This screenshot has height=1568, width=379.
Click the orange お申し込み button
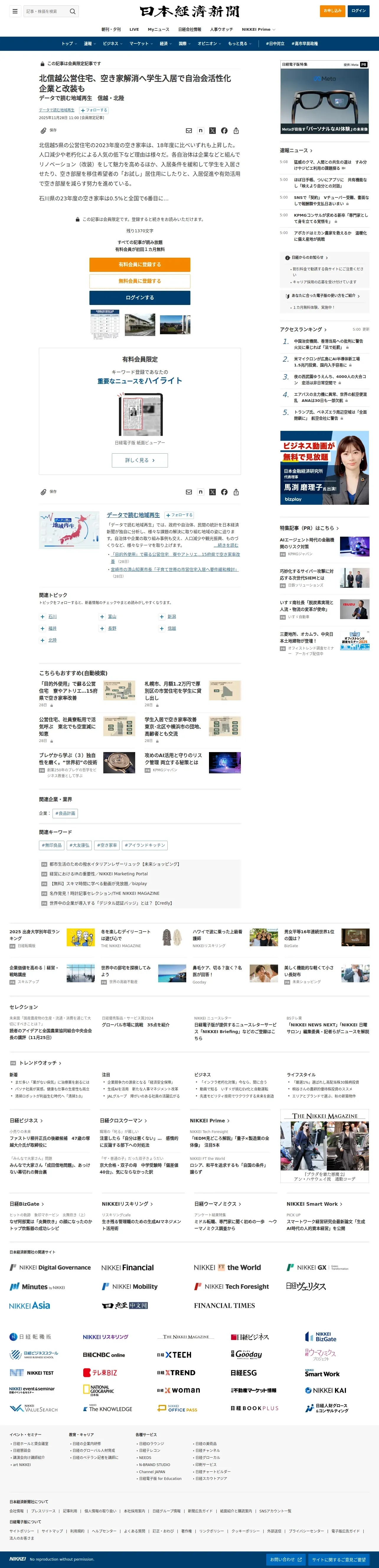coord(333,10)
